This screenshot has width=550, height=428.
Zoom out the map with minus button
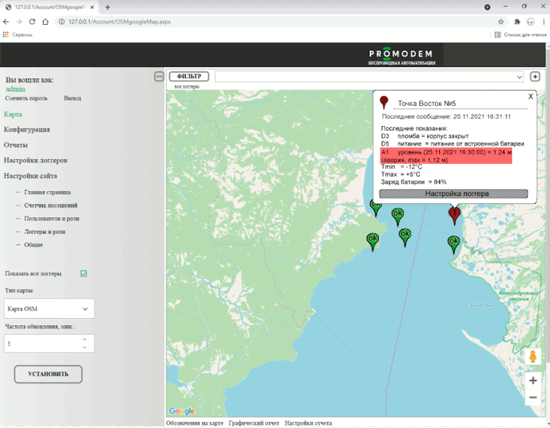coord(533,397)
